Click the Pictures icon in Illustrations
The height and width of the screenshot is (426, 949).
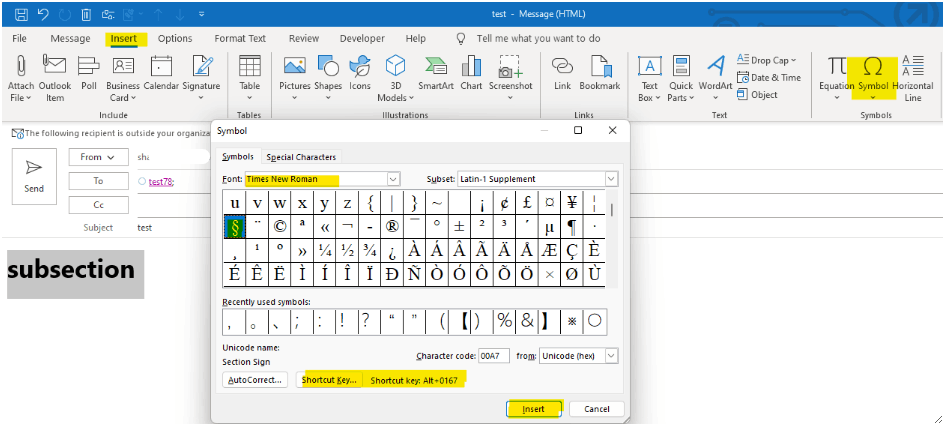[x=294, y=67]
